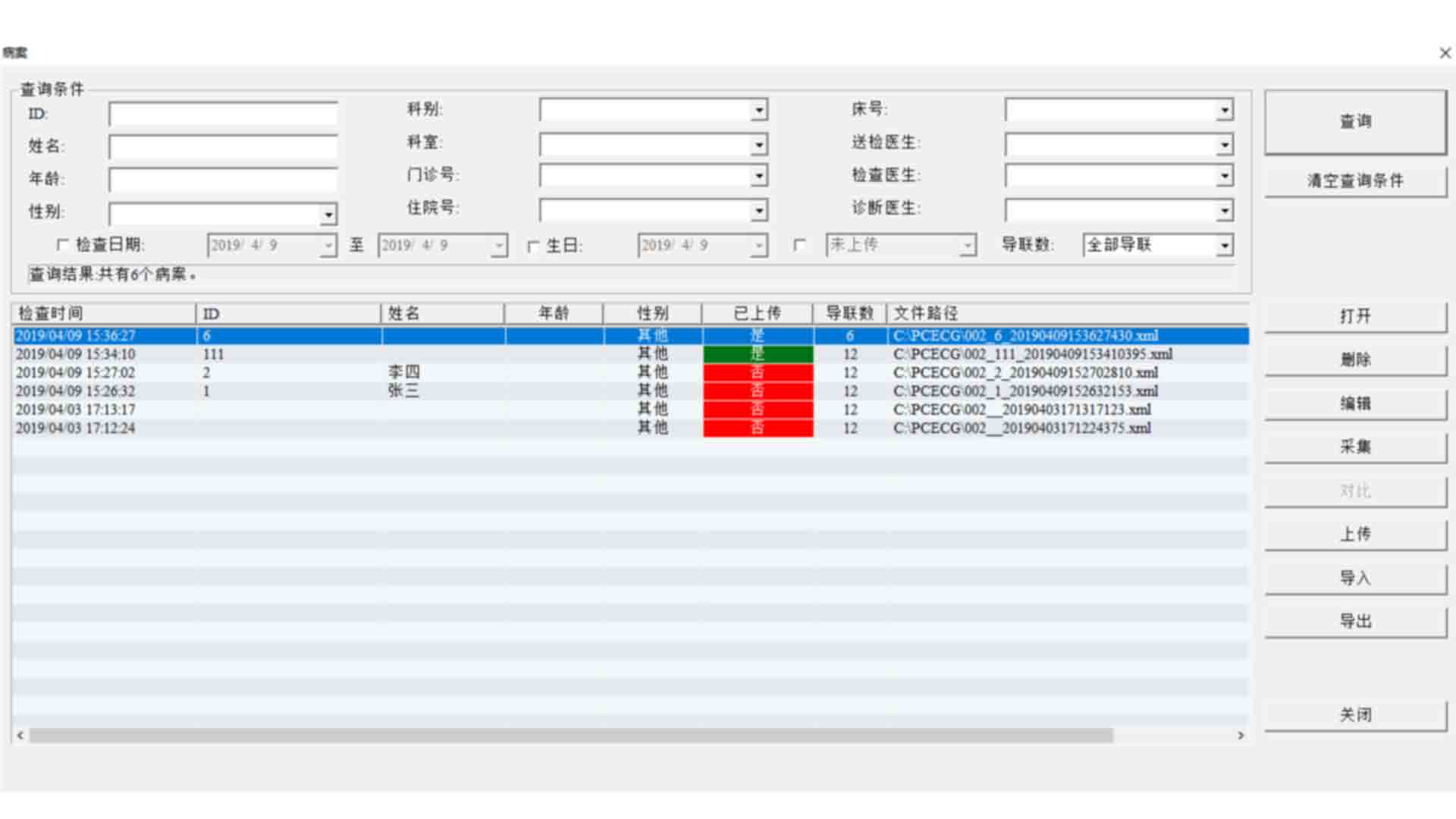Click the 关闭 button
The image size is (1456, 819).
pyautogui.click(x=1355, y=715)
